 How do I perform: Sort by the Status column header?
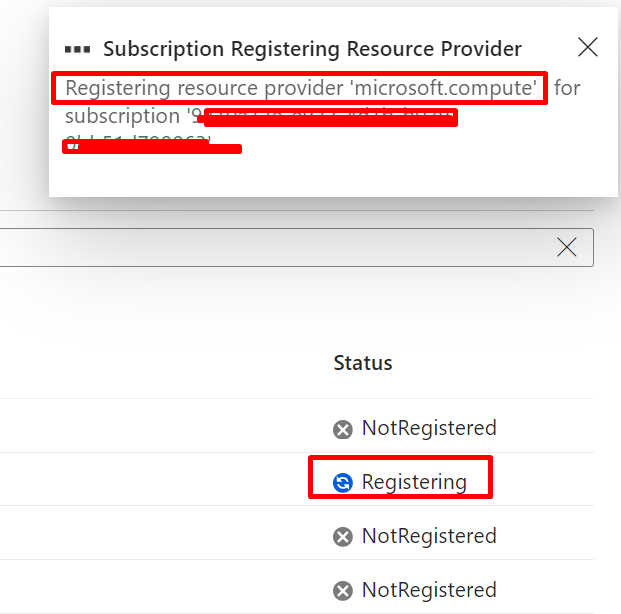click(363, 363)
